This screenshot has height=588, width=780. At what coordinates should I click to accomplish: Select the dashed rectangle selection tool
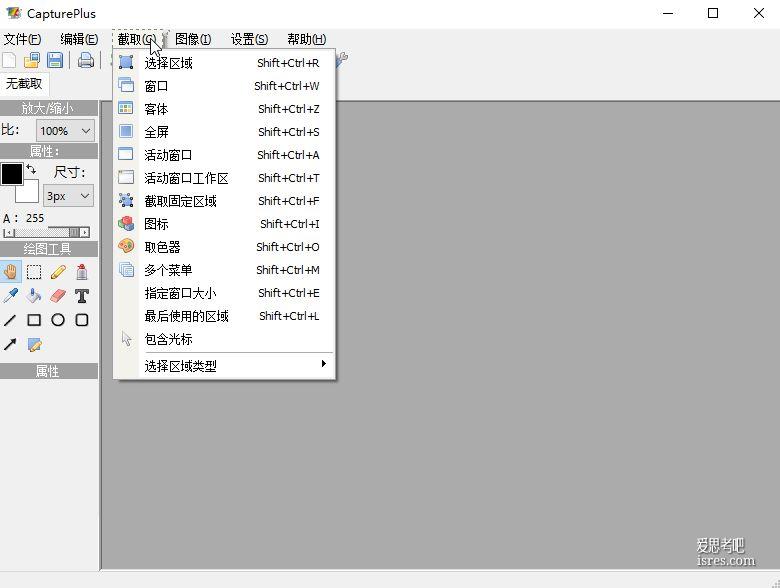tap(34, 272)
